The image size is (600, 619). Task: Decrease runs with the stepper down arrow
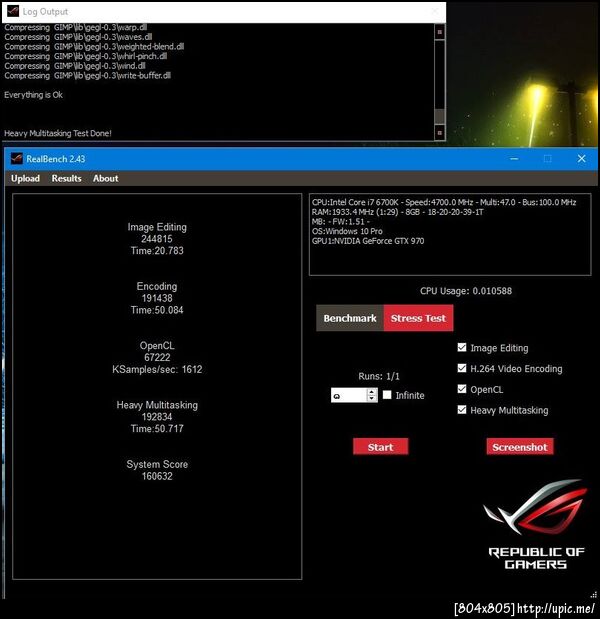[x=372, y=398]
